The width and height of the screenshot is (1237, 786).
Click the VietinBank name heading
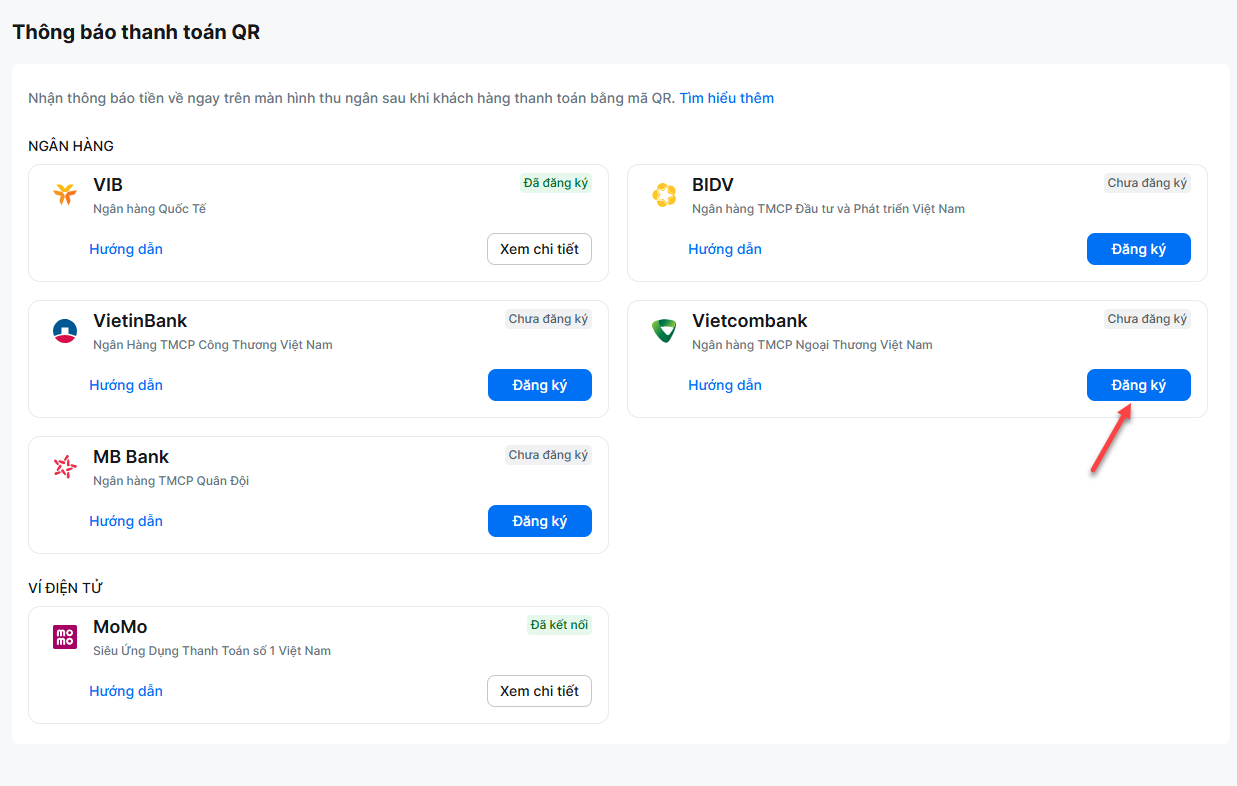140,321
